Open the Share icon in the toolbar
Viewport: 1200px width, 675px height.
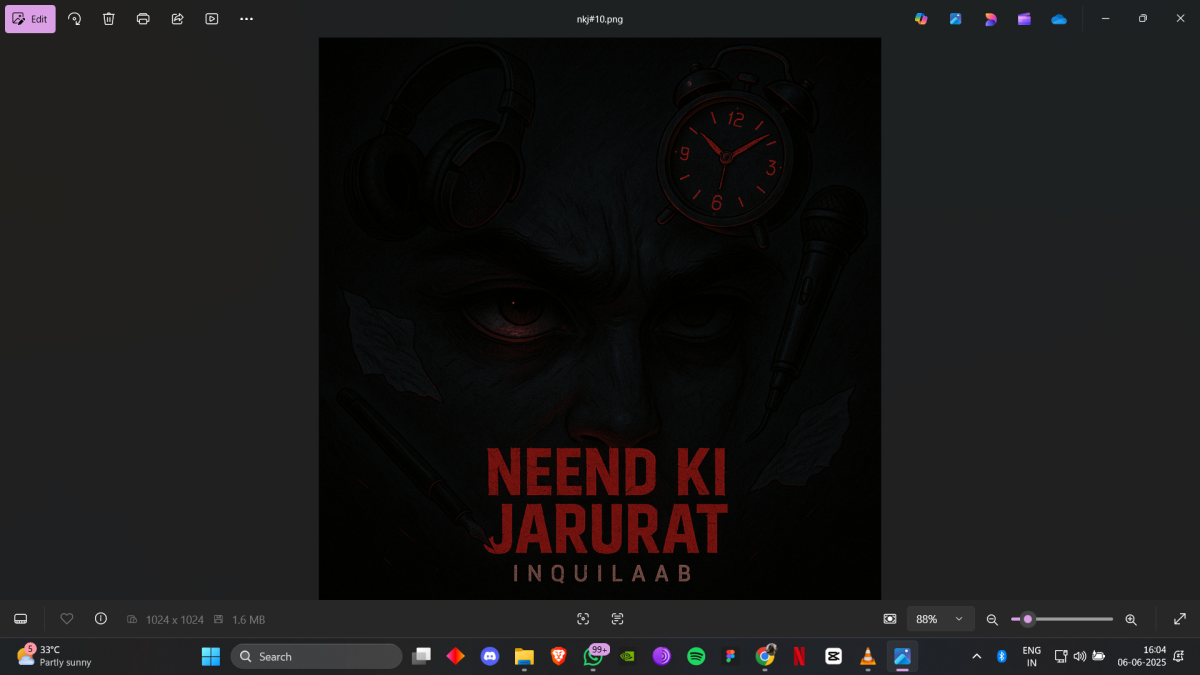point(177,19)
